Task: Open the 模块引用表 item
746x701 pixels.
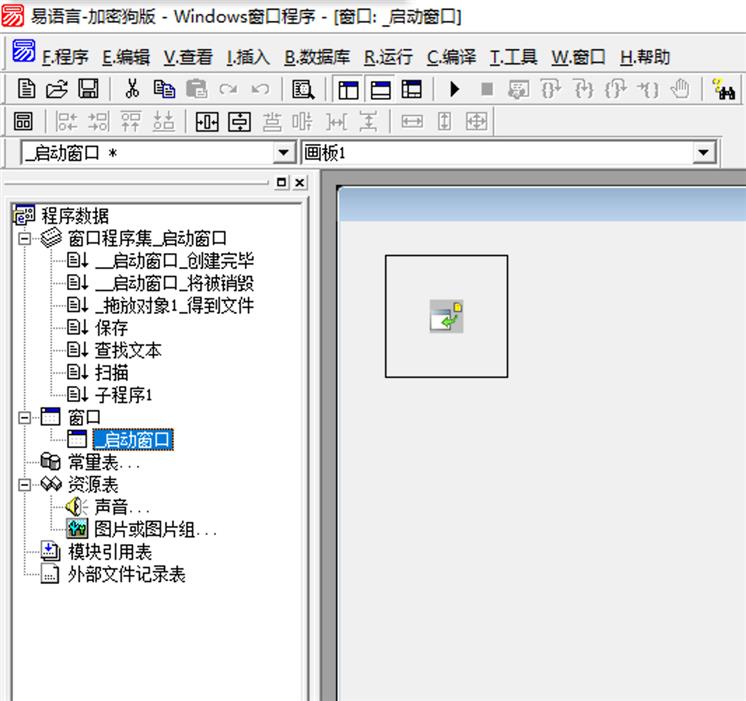Action: point(110,552)
